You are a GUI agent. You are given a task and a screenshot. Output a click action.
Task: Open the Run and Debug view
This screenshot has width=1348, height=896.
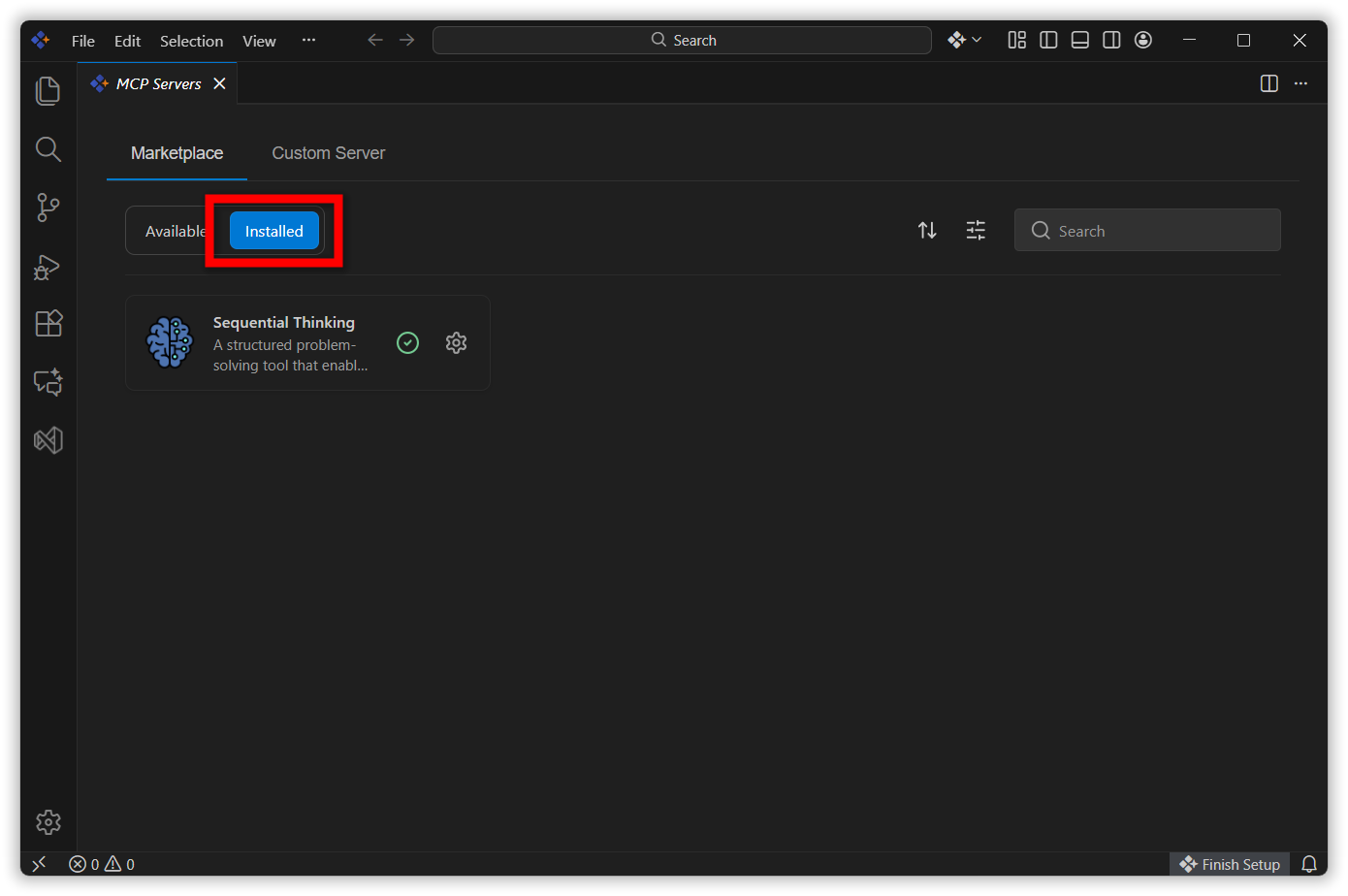click(48, 266)
